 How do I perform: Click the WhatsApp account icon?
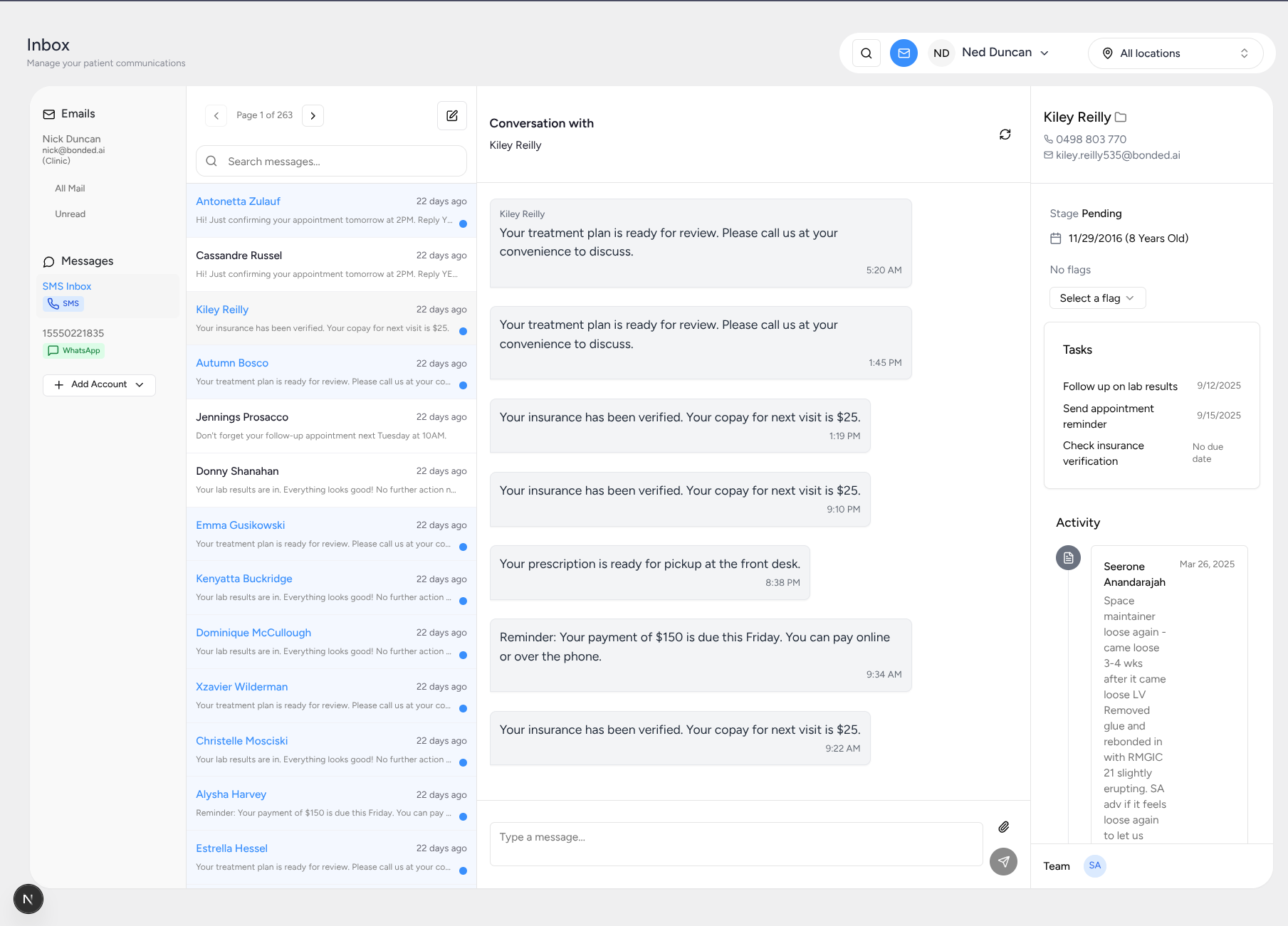[x=73, y=350]
